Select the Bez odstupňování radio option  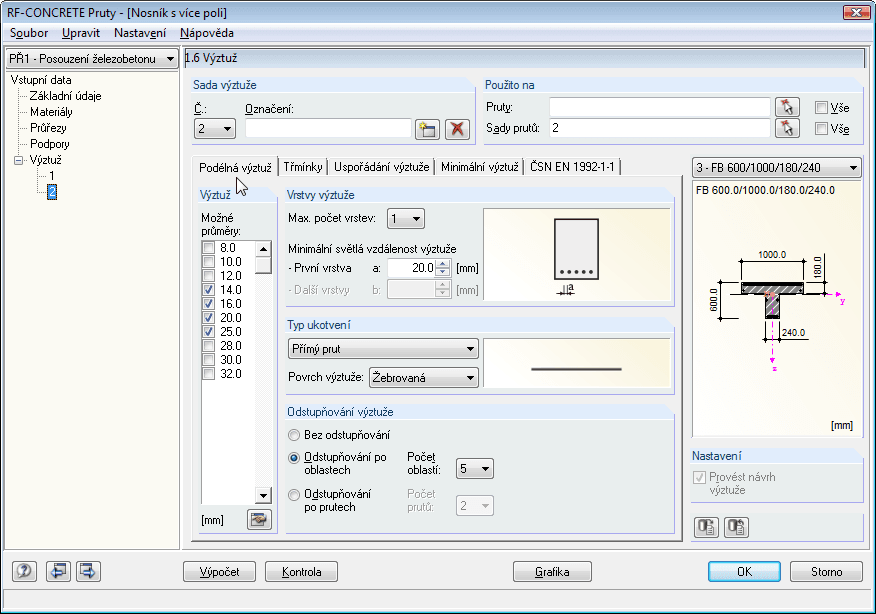coord(294,435)
